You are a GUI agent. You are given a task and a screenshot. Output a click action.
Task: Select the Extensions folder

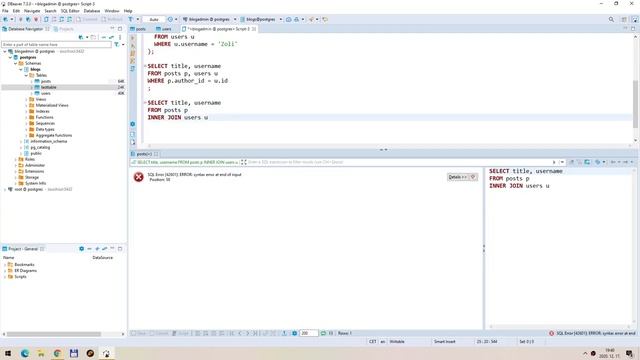[x=34, y=171]
